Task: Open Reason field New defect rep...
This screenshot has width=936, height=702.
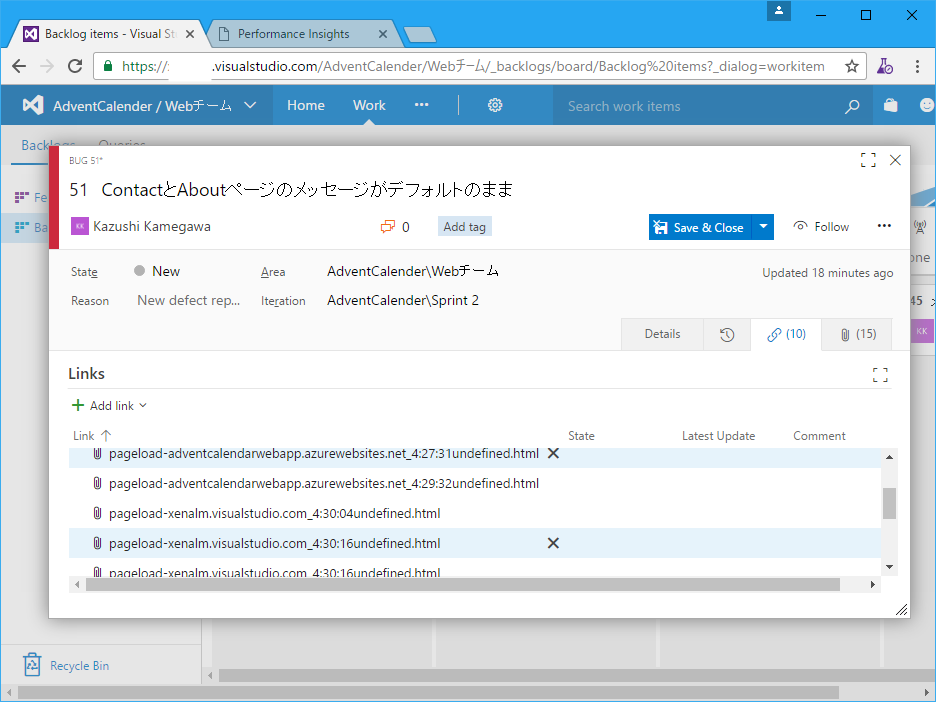Action: click(189, 301)
